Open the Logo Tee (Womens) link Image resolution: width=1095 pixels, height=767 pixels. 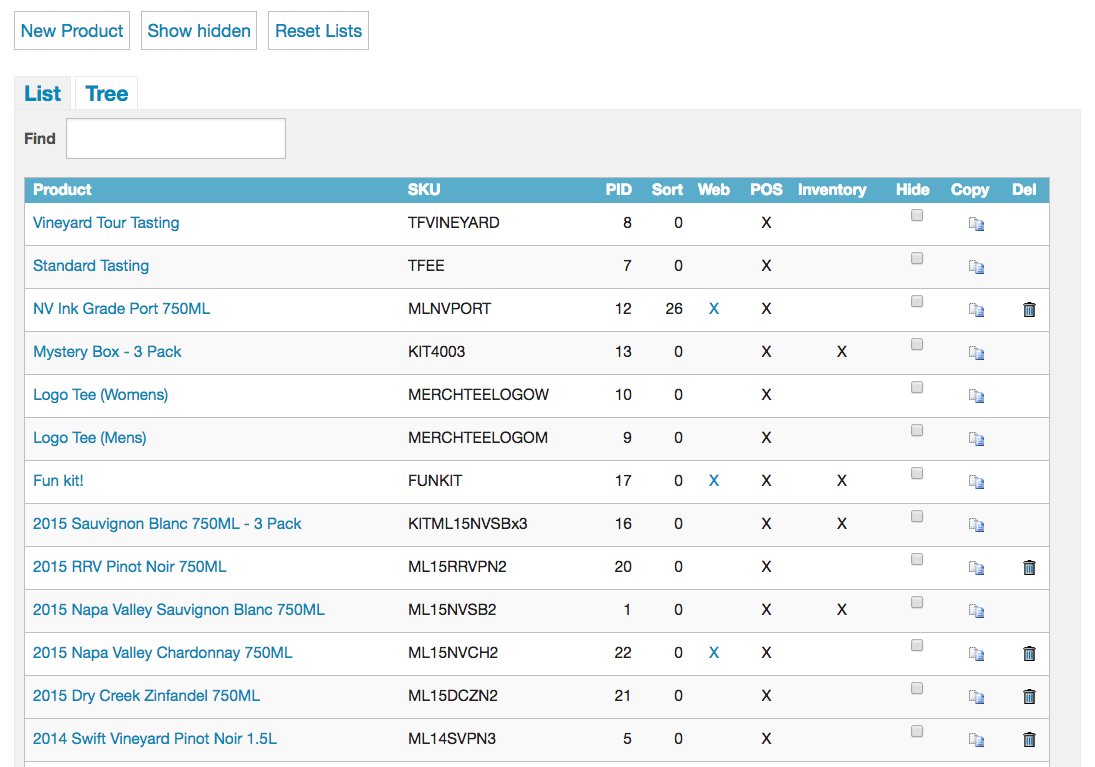coord(101,395)
